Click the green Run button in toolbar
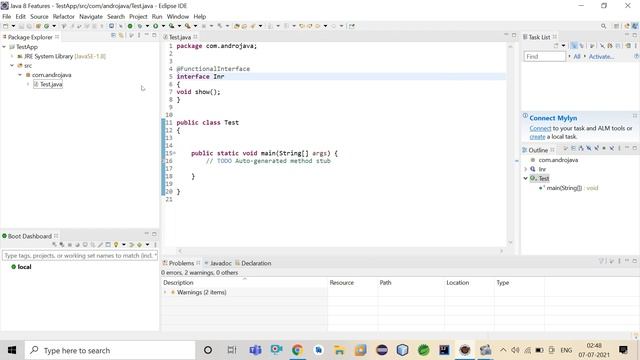 pyautogui.click(x=156, y=26)
